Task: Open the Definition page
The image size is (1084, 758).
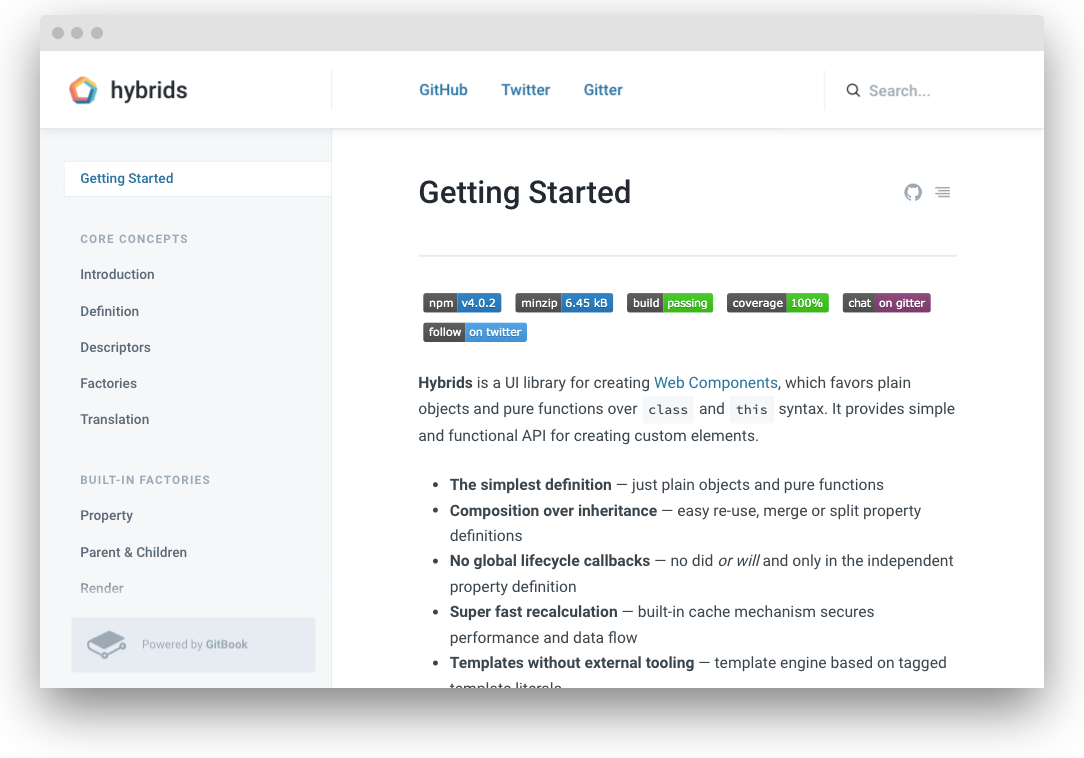Action: click(x=109, y=311)
